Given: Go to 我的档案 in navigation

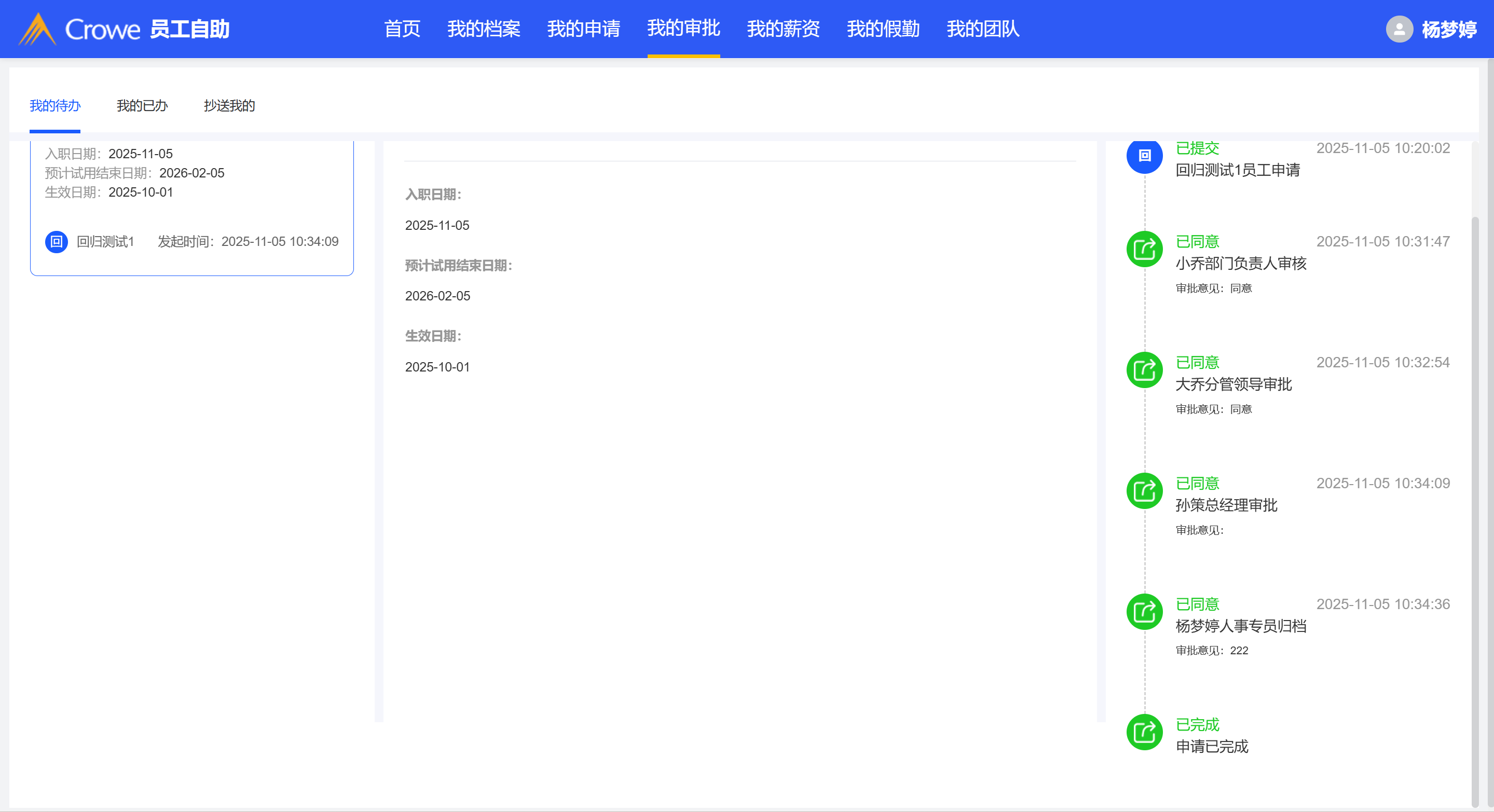Looking at the screenshot, I should (x=483, y=29).
